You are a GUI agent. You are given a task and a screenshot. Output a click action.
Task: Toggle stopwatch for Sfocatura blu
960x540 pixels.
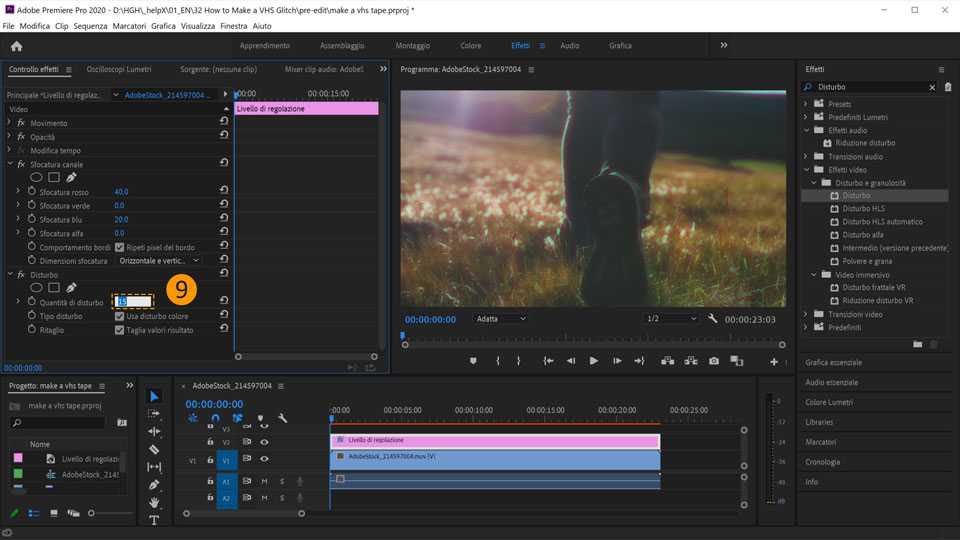[x=32, y=219]
